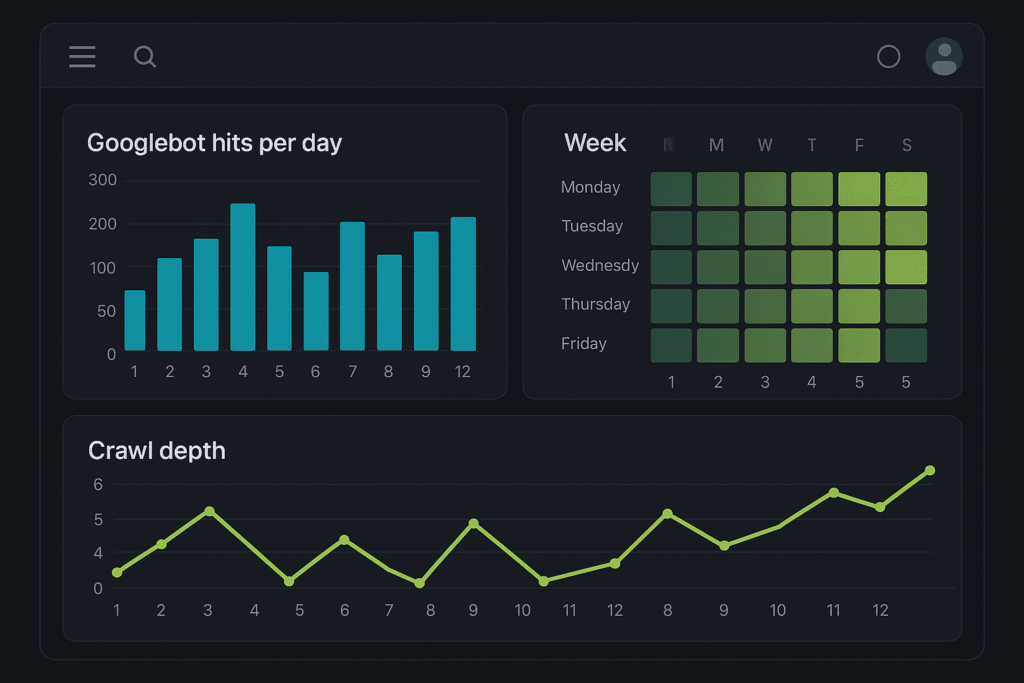The width and height of the screenshot is (1024, 683).
Task: Select the W column header in heatmap
Action: point(765,145)
